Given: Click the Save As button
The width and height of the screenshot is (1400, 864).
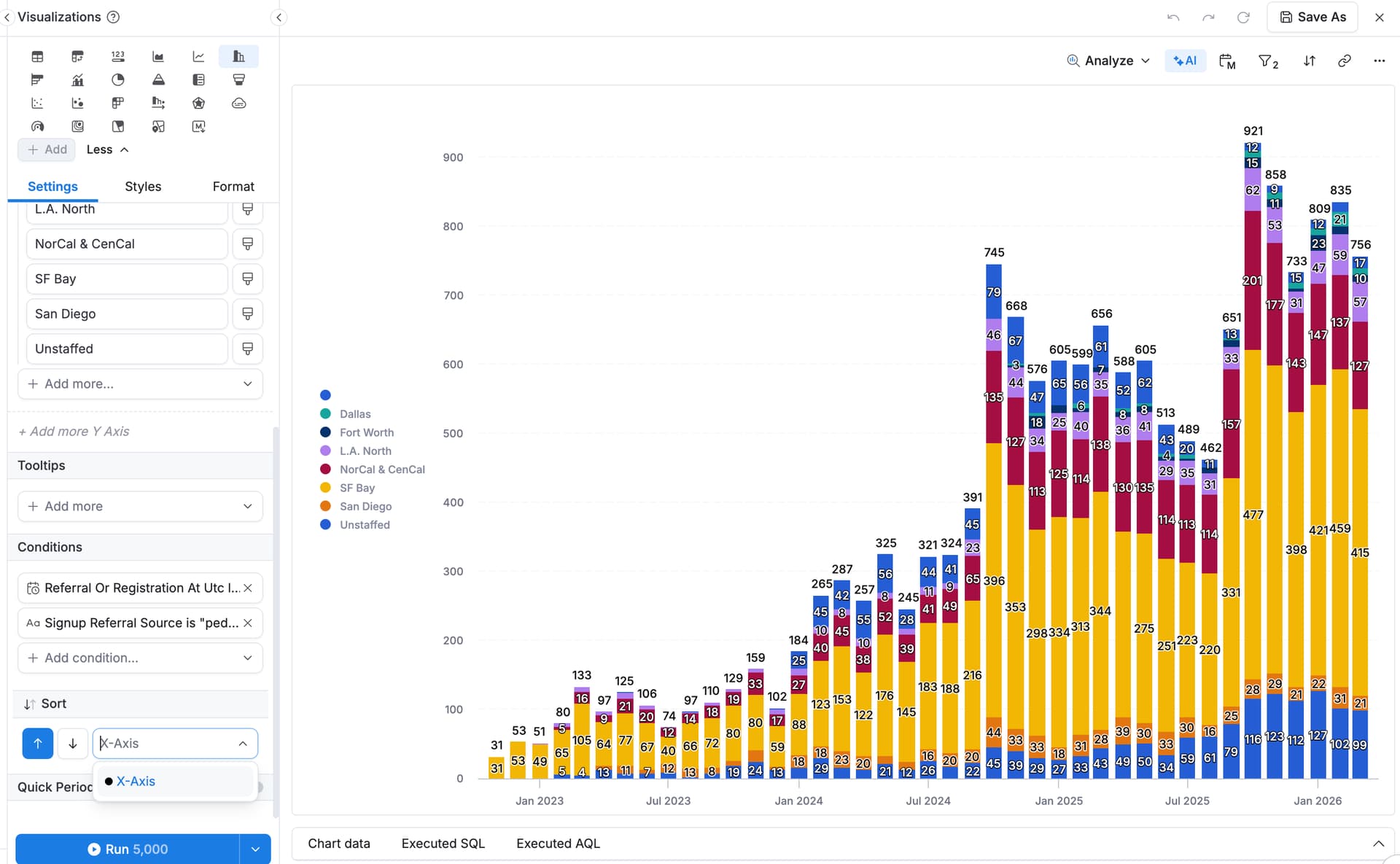Looking at the screenshot, I should (x=1312, y=17).
